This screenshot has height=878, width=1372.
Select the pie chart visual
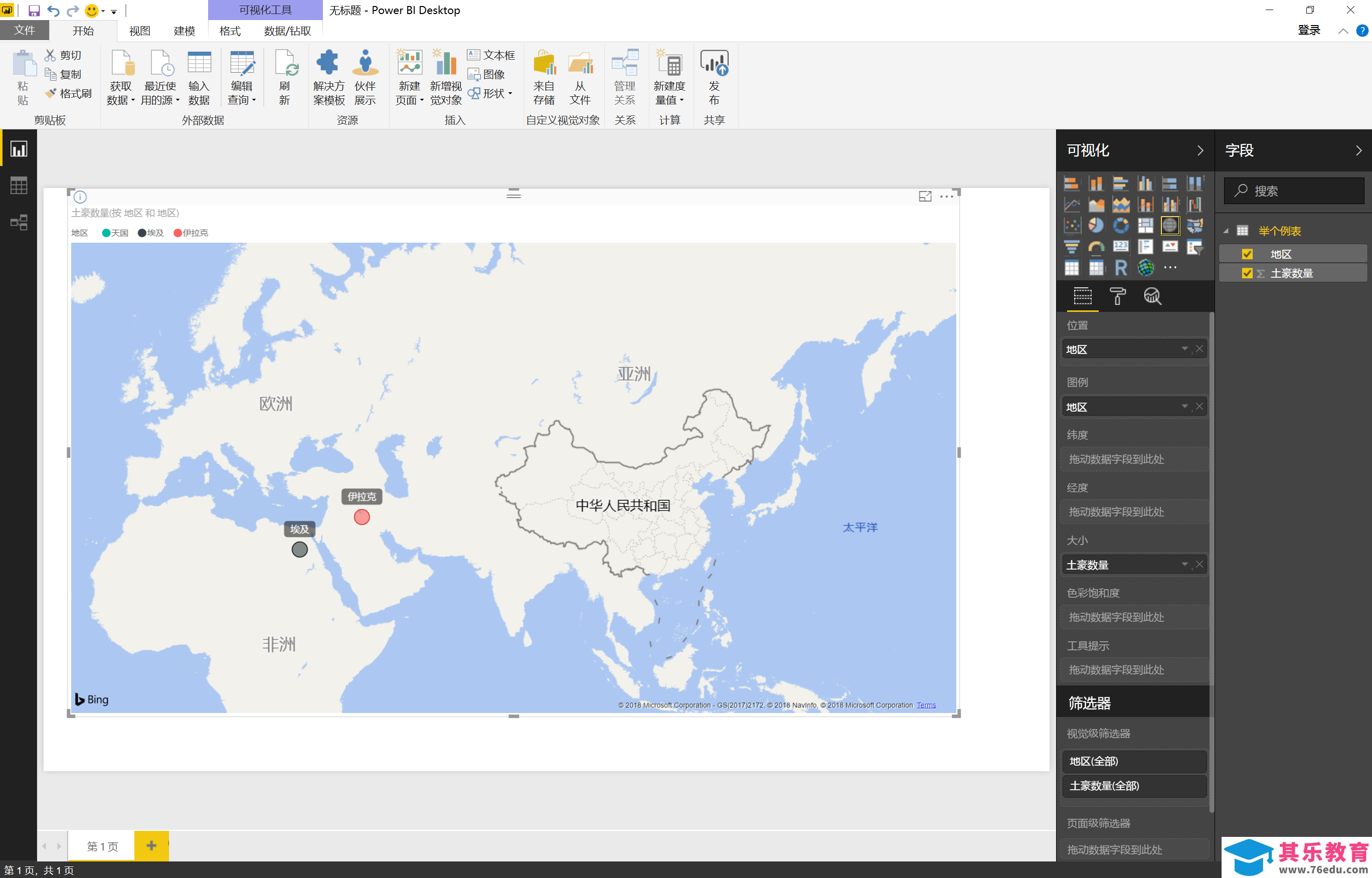click(x=1096, y=226)
